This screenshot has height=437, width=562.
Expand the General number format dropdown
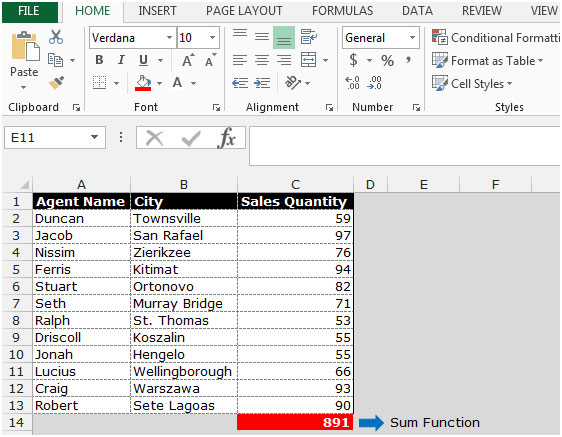(412, 37)
